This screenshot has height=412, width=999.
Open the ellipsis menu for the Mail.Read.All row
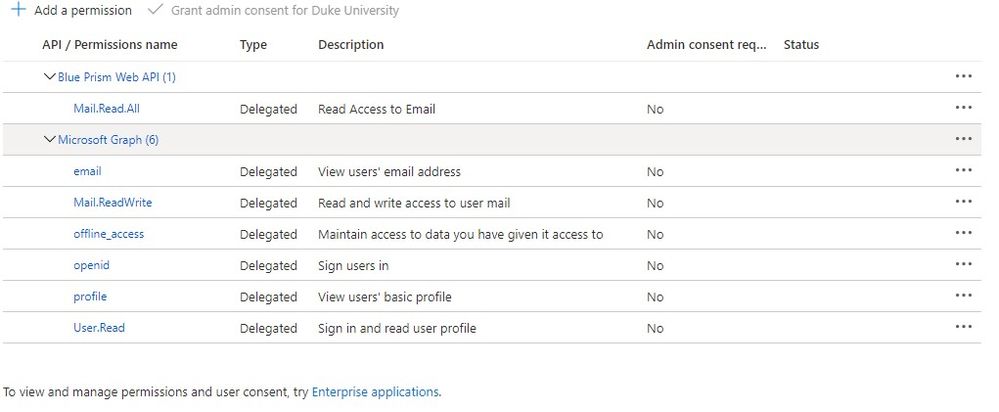click(x=963, y=108)
